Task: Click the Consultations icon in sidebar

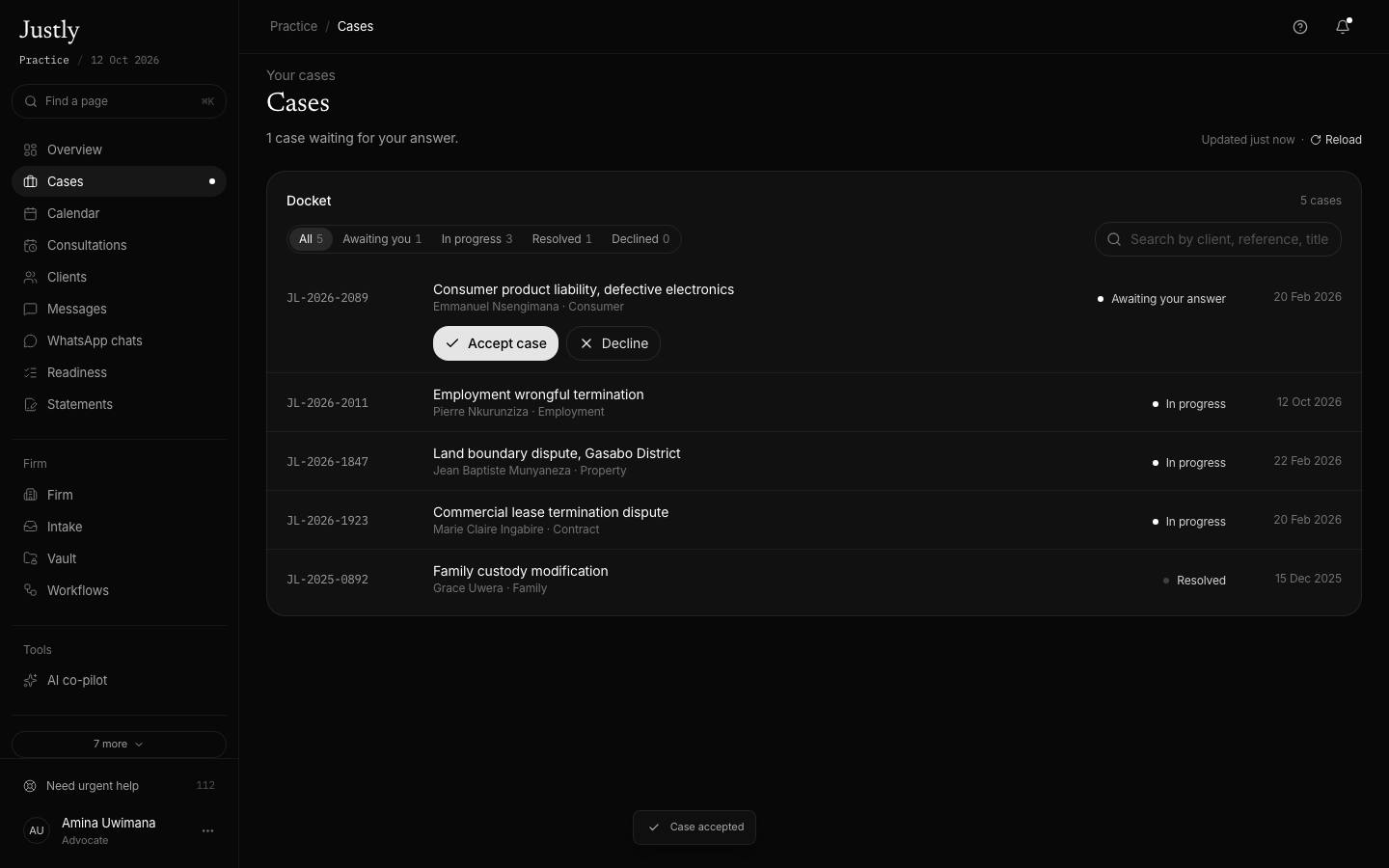Action: coord(31,245)
